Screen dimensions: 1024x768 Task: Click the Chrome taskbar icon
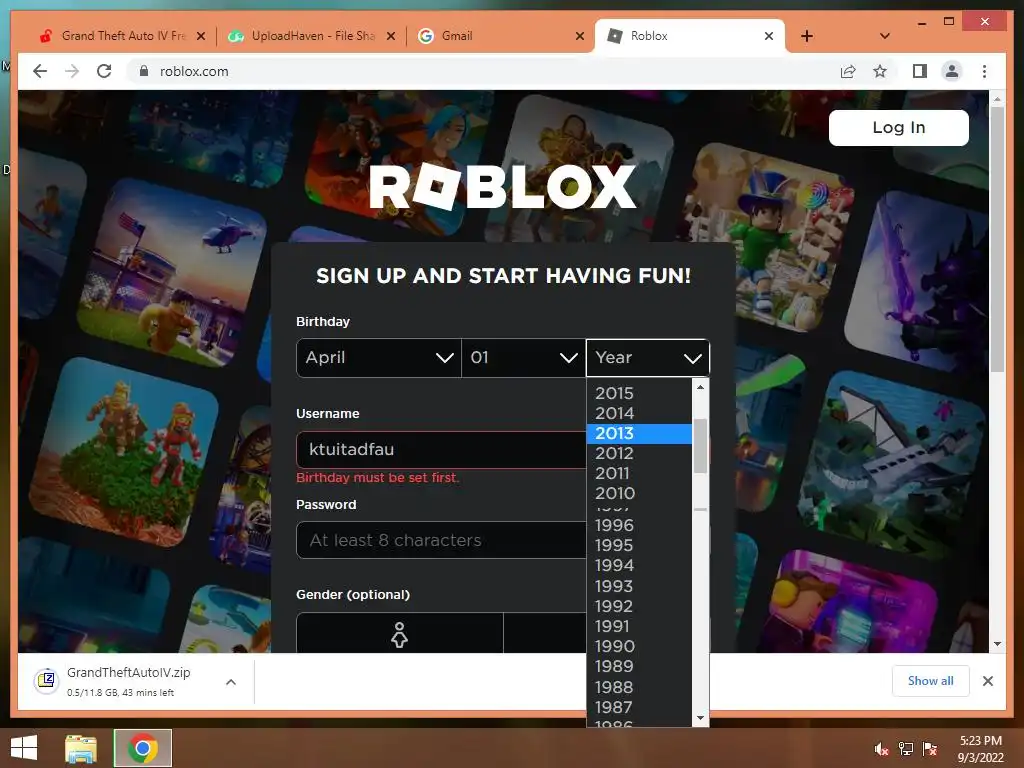coord(143,748)
